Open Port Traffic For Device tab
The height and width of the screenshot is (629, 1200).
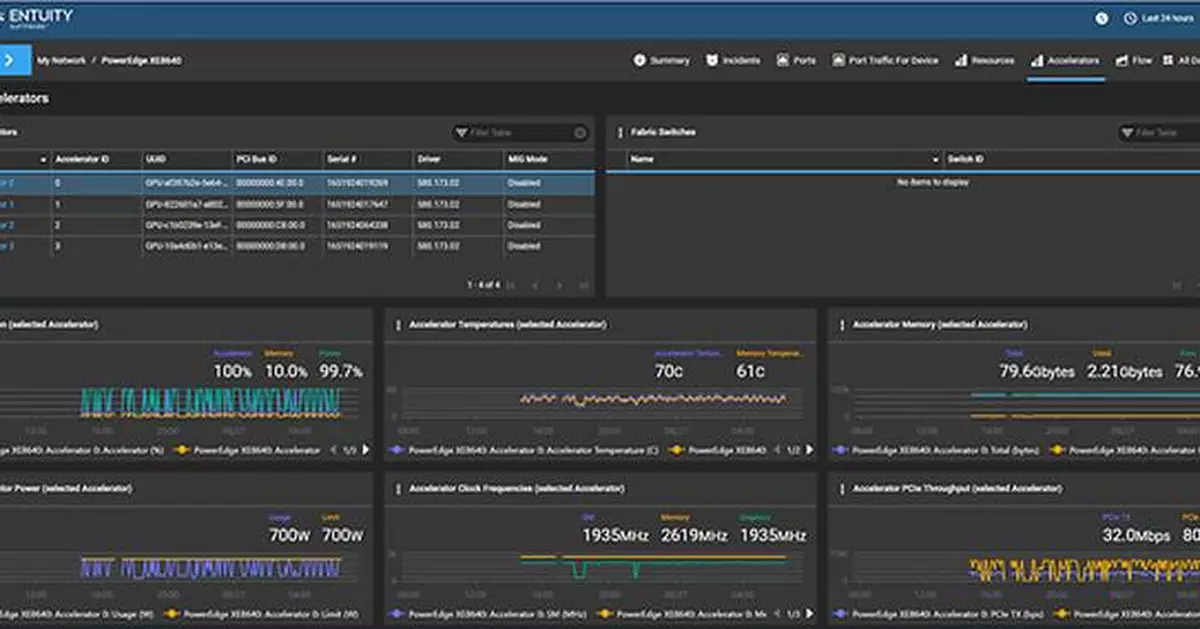coord(885,61)
